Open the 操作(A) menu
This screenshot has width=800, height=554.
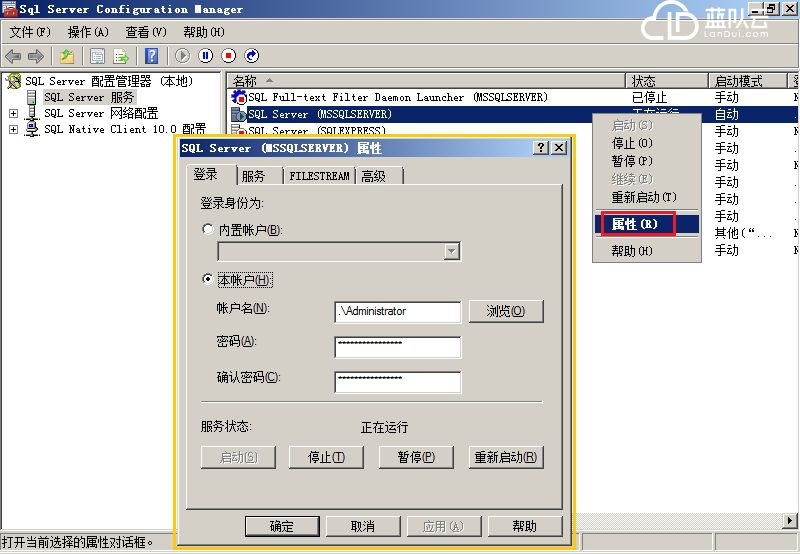pyautogui.click(x=88, y=32)
